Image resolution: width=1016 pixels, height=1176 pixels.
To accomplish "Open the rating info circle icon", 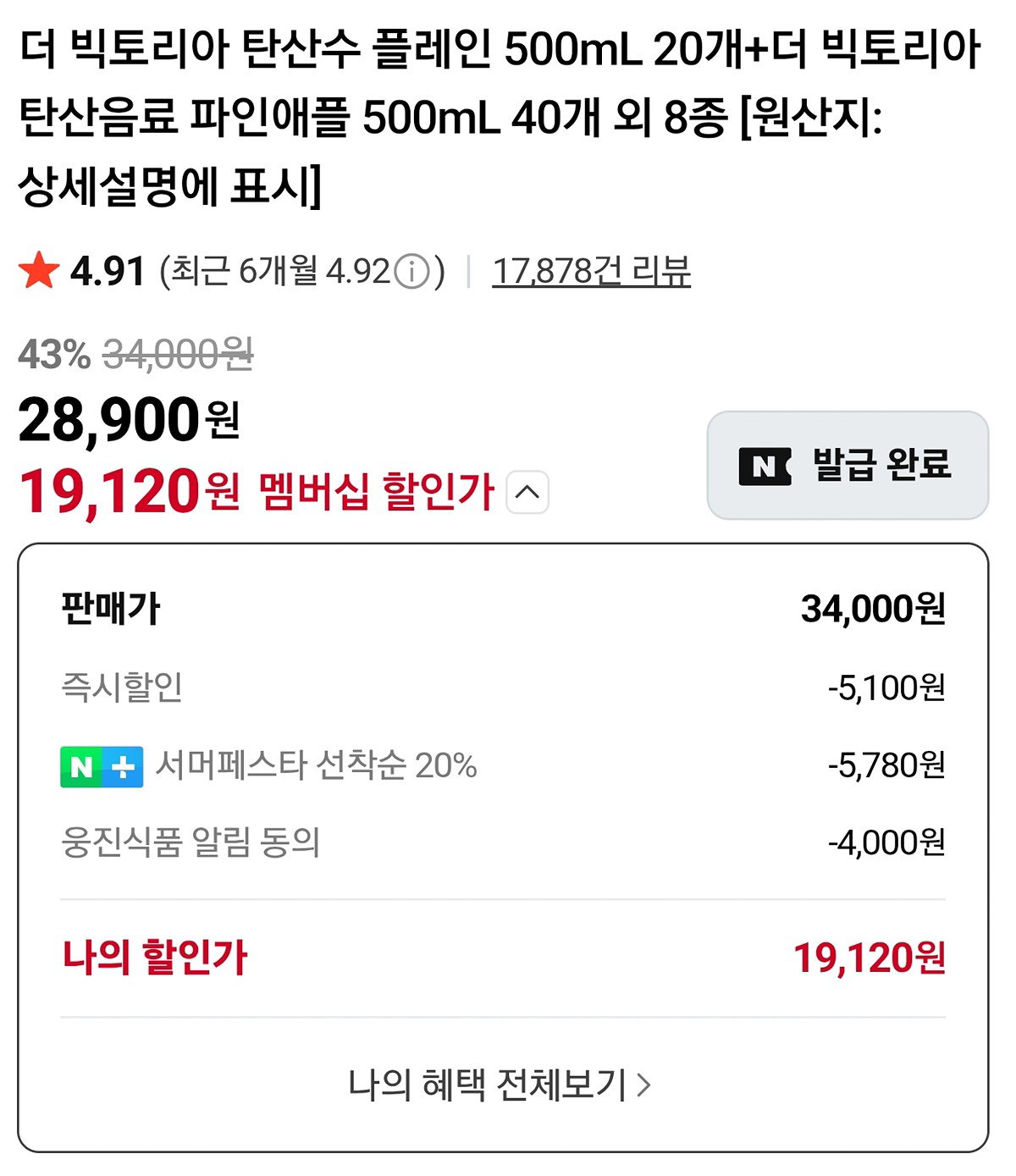I will [412, 272].
